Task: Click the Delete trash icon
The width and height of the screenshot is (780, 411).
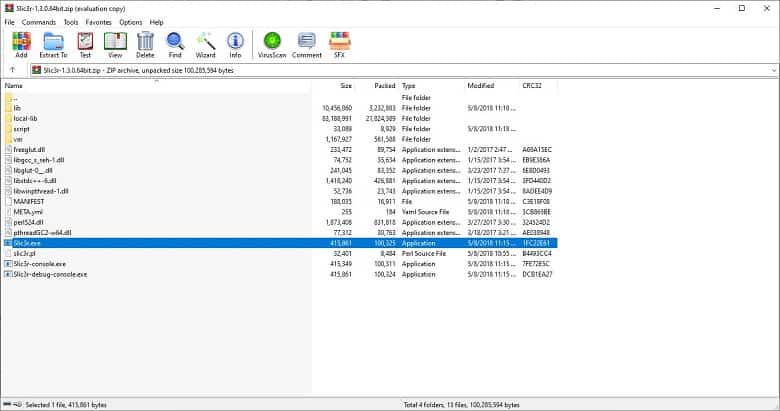Action: coord(145,45)
